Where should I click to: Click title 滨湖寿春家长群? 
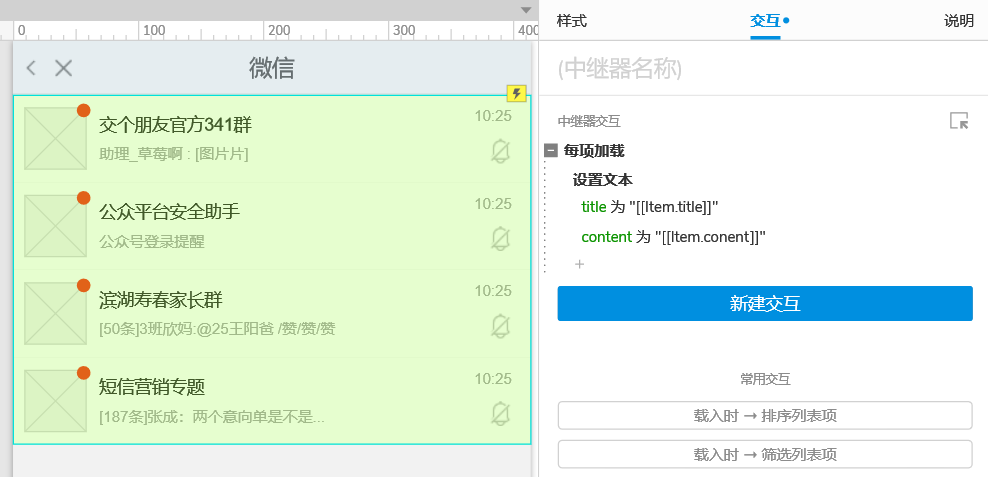point(161,300)
